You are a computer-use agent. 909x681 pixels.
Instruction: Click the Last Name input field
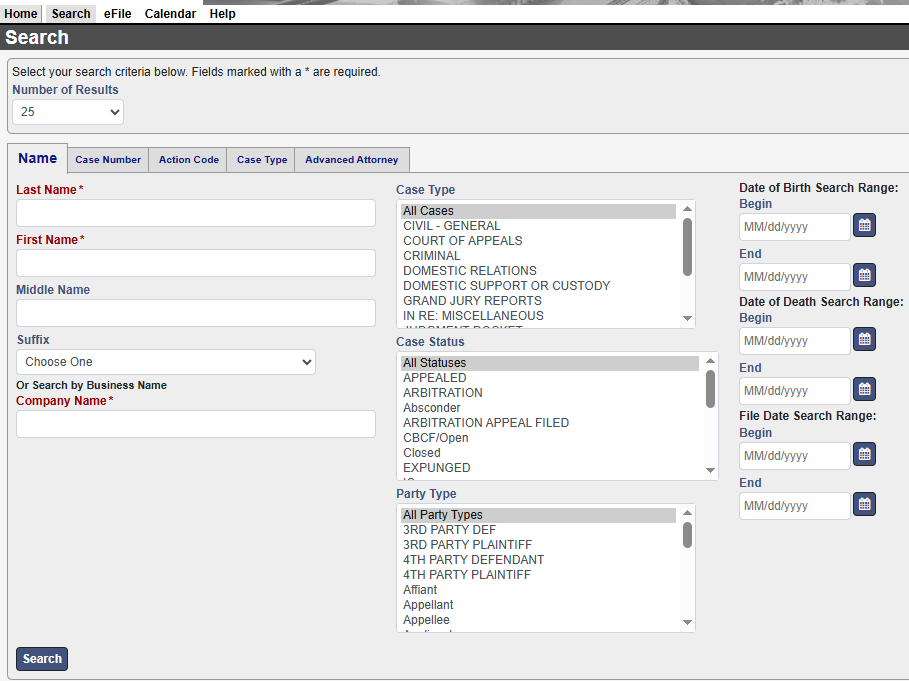click(x=196, y=213)
